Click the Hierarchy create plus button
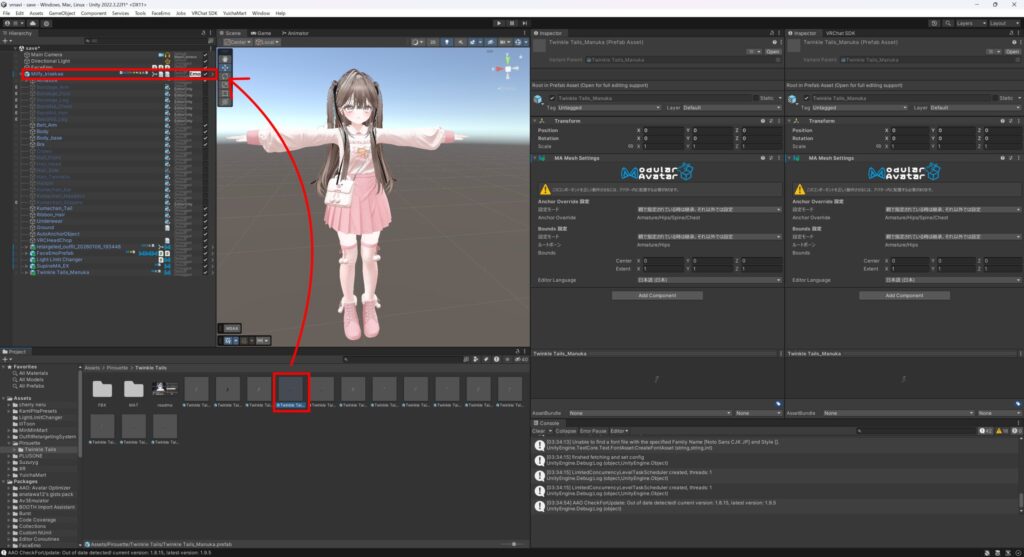Screen dimensions: 1024x557 point(7,43)
